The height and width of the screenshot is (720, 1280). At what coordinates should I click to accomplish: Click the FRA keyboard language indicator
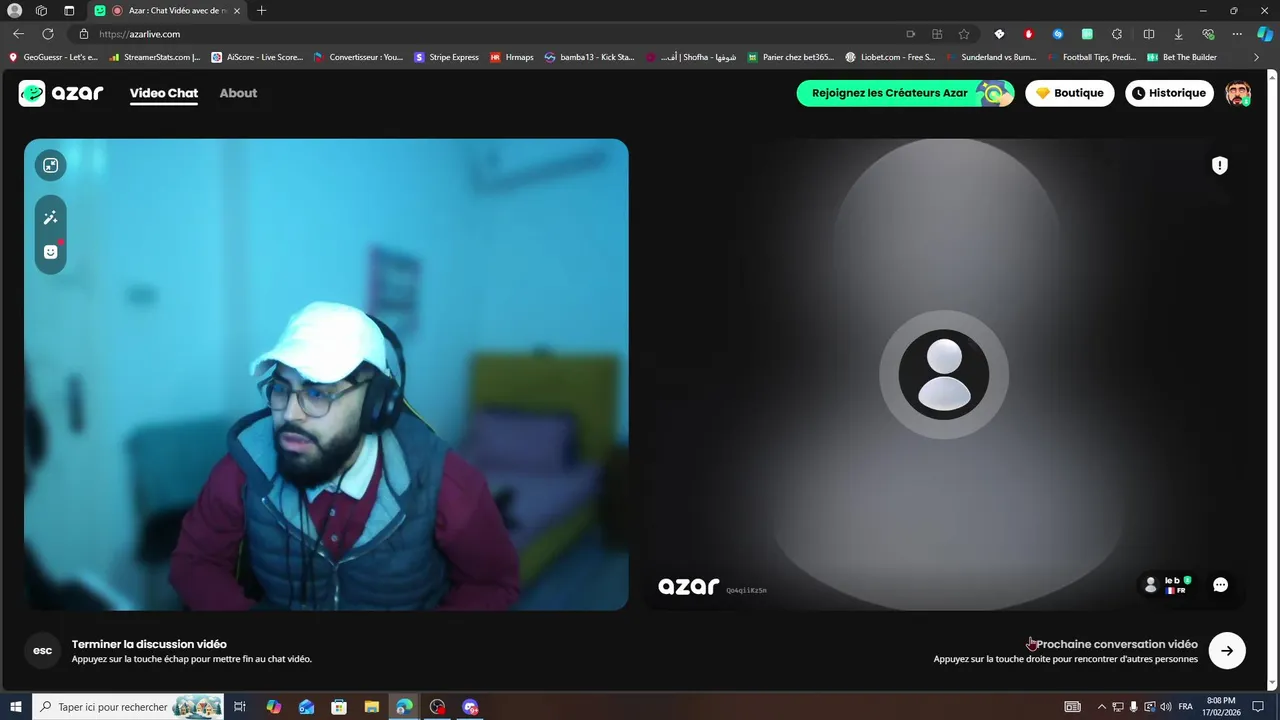1185,707
